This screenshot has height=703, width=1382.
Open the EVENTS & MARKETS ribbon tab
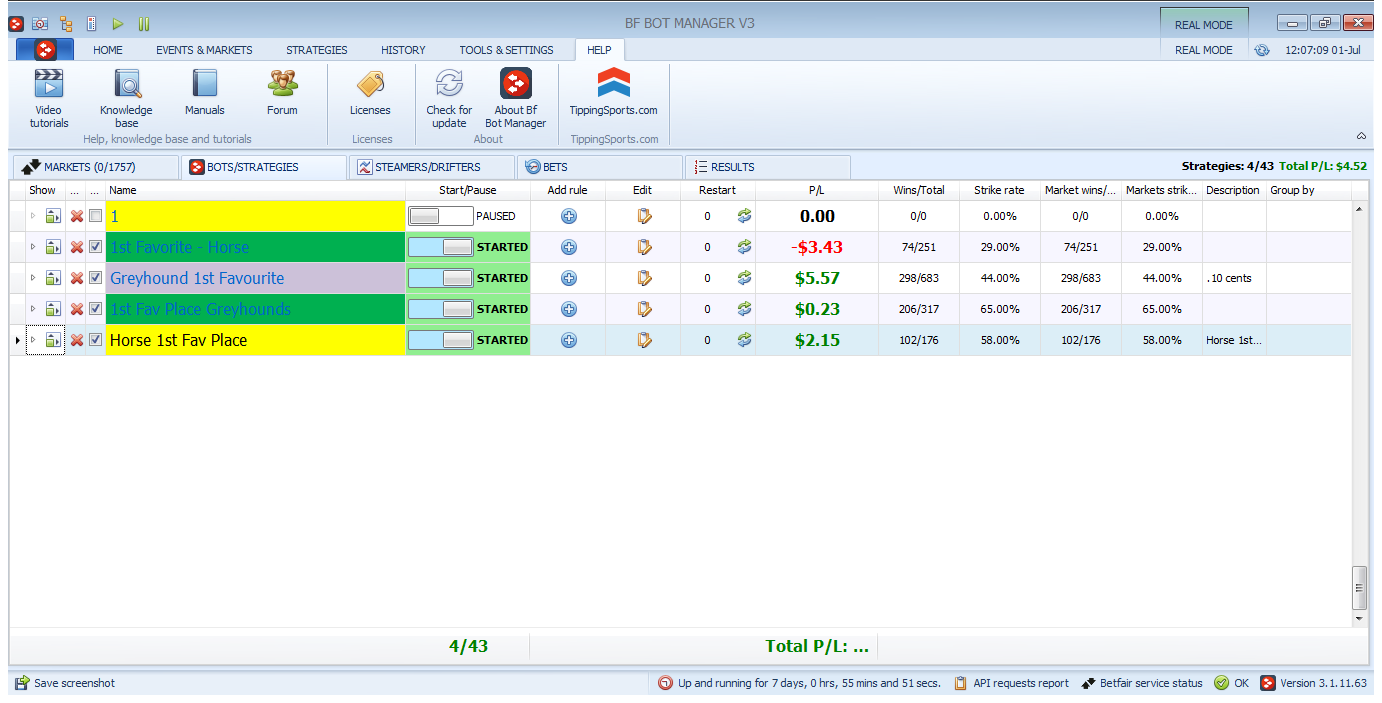pos(204,50)
